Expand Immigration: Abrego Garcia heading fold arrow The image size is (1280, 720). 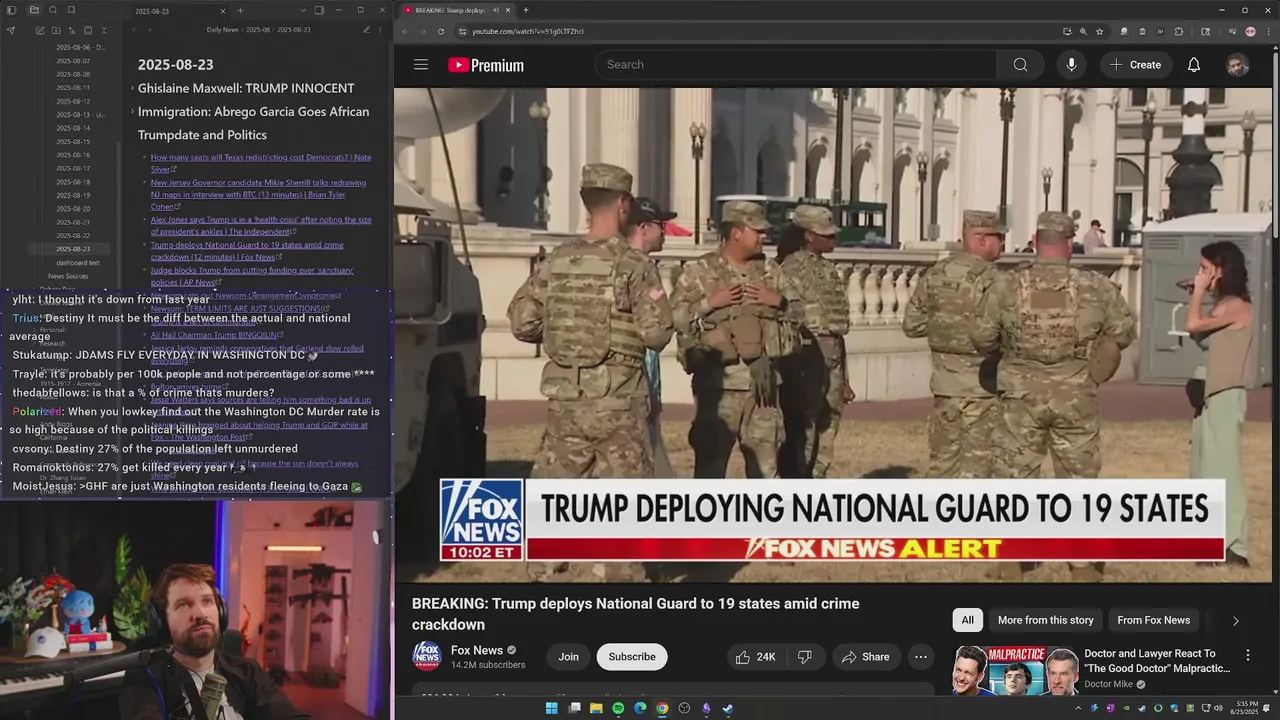tap(132, 112)
